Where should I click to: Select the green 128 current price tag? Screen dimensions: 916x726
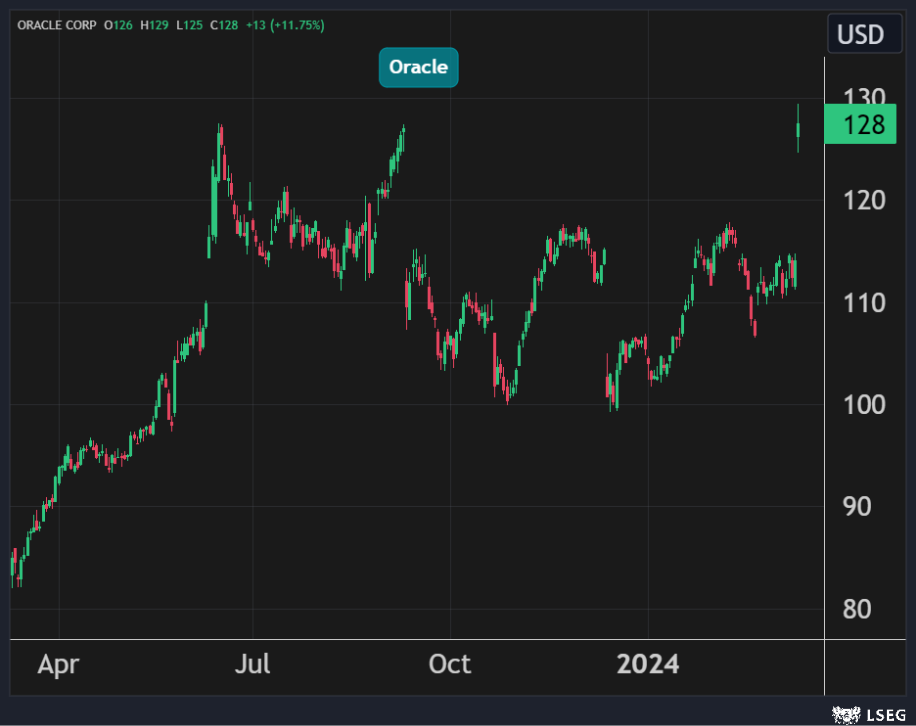[x=860, y=126]
